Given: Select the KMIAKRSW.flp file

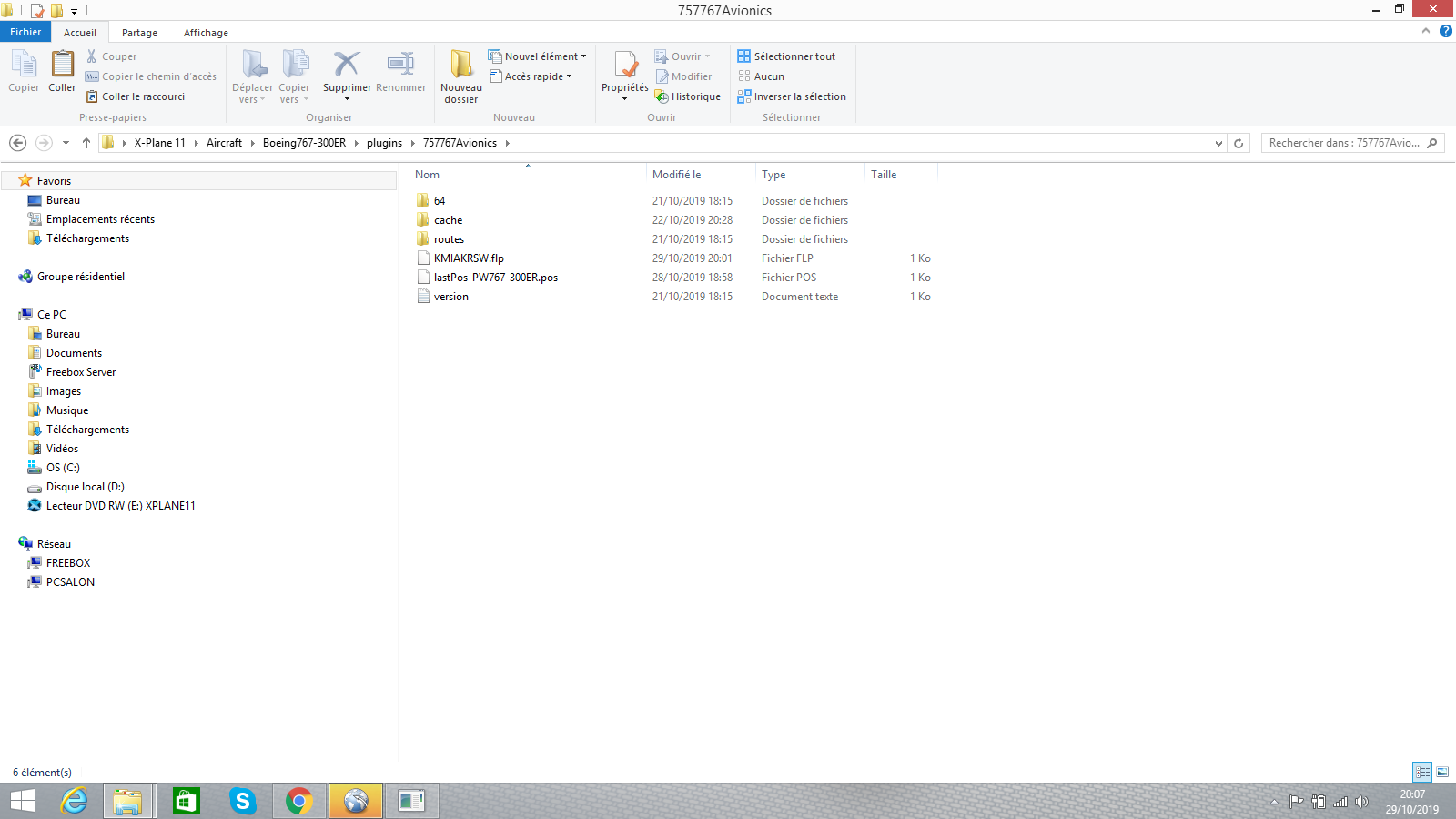Looking at the screenshot, I should [469, 258].
